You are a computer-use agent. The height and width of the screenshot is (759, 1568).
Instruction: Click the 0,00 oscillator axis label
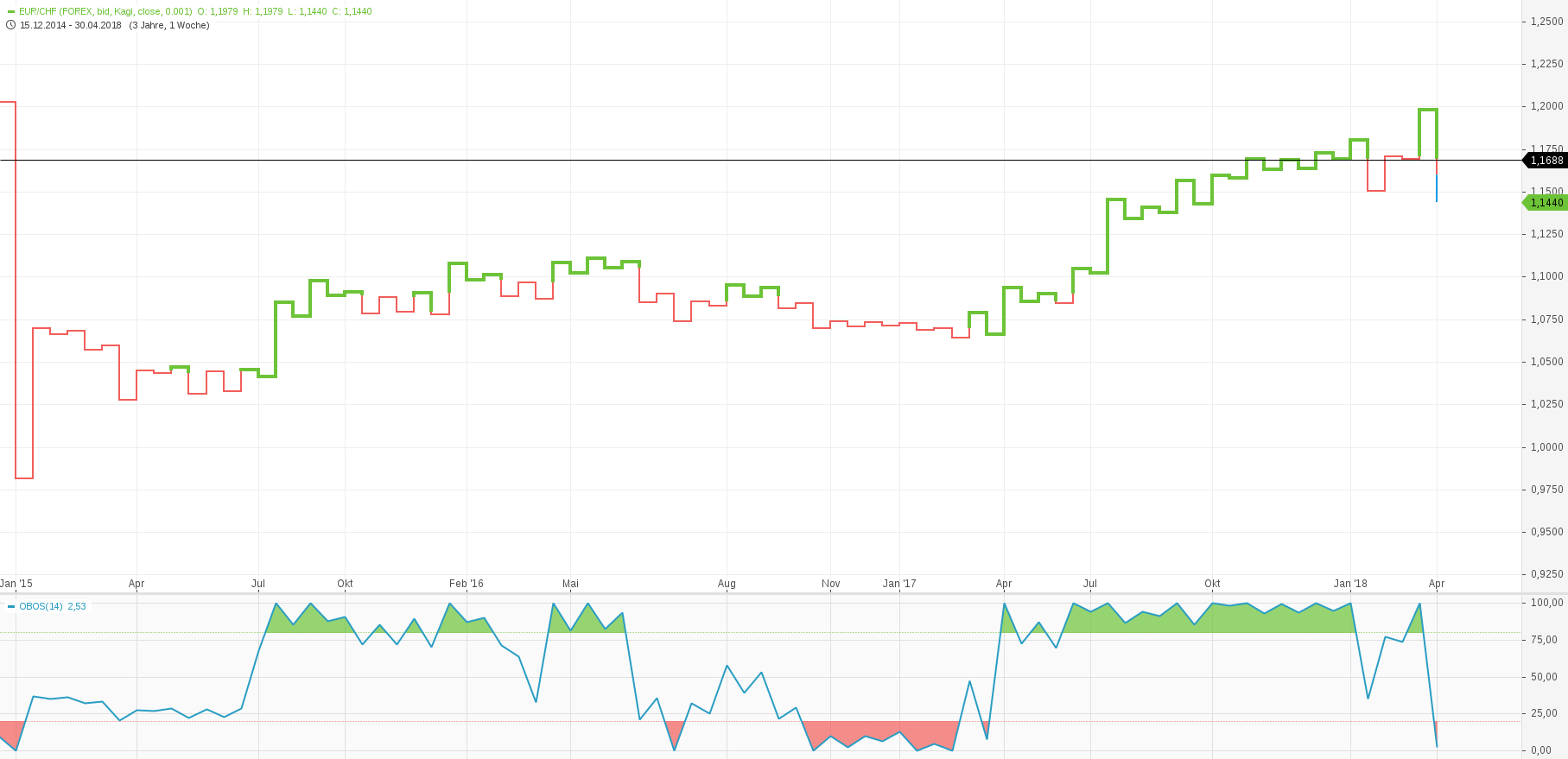1541,750
